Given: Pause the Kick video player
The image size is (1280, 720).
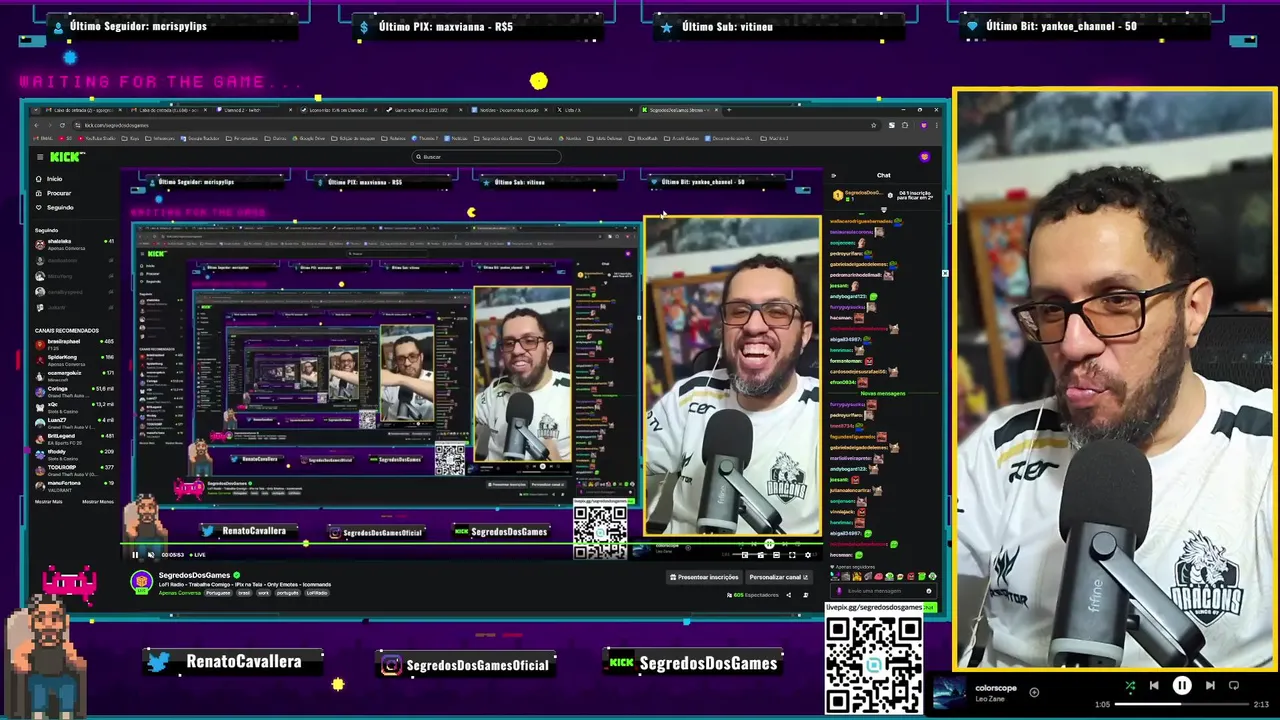Looking at the screenshot, I should [x=135, y=554].
